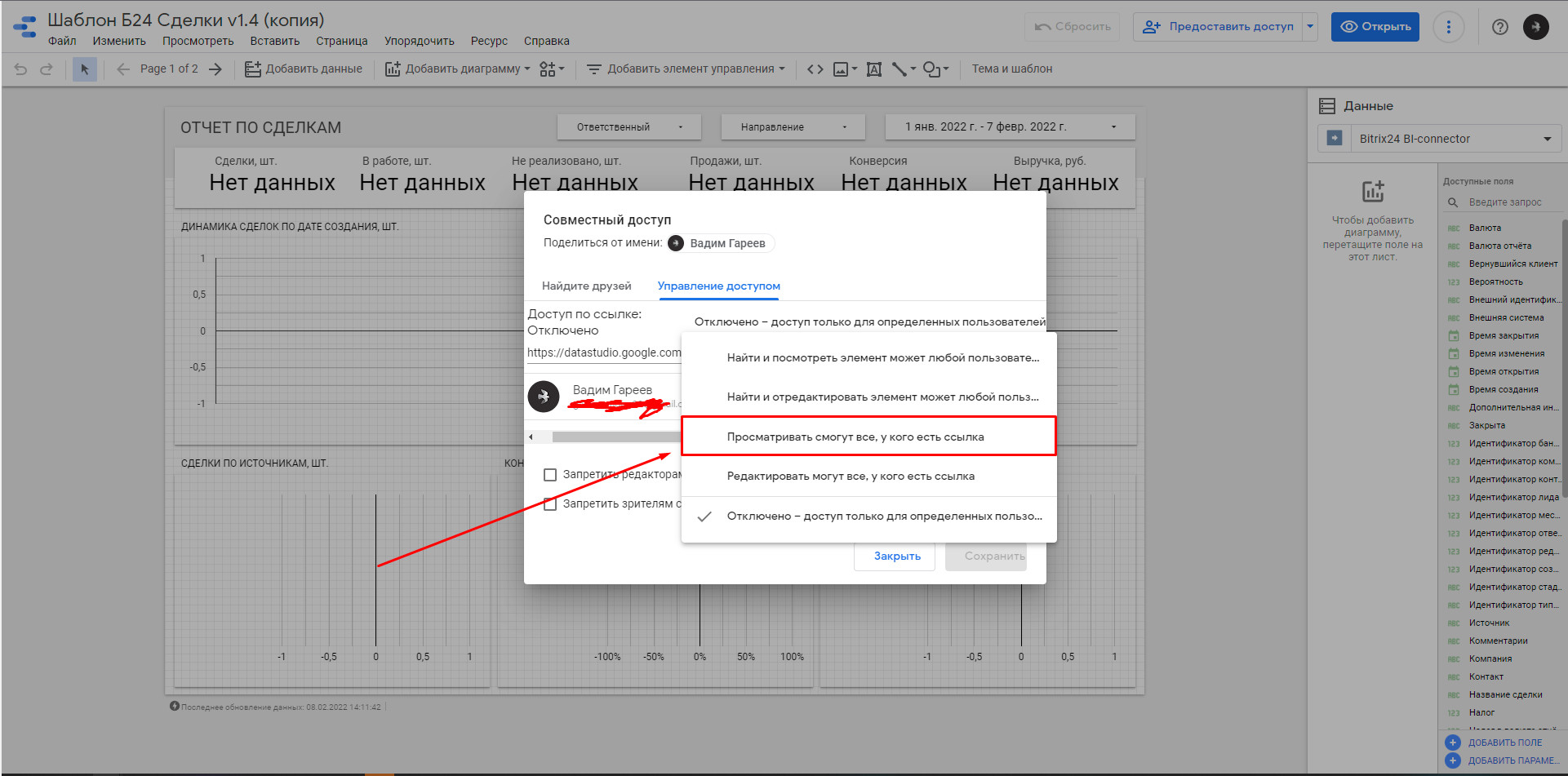1568x776 pixels.
Task: Check the 'Запретить редакторам' checkbox
Action: 550,475
